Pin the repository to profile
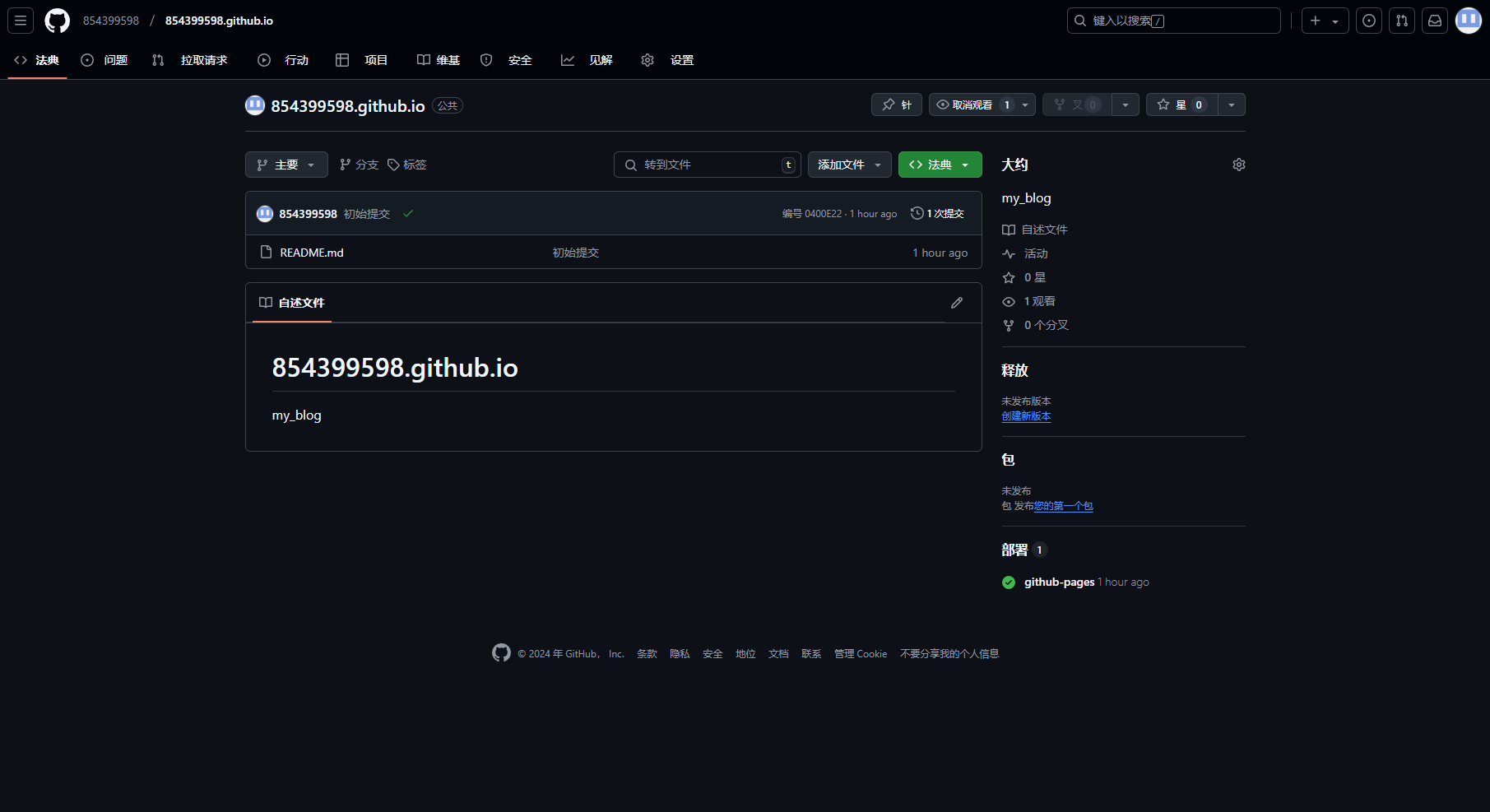Image resolution: width=1490 pixels, height=812 pixels. [896, 104]
